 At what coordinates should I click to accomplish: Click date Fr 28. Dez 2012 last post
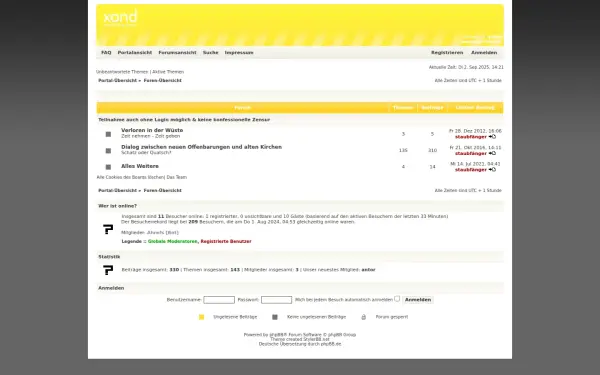[475, 131]
